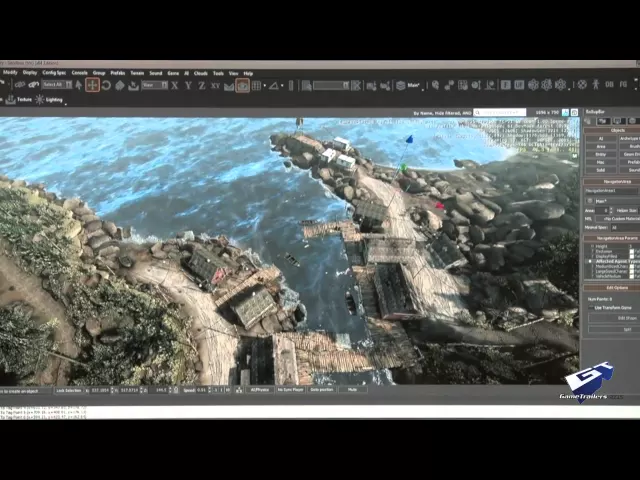Toggle Lock Selection in status bar
Screen dimensions: 640x480
coord(69,391)
